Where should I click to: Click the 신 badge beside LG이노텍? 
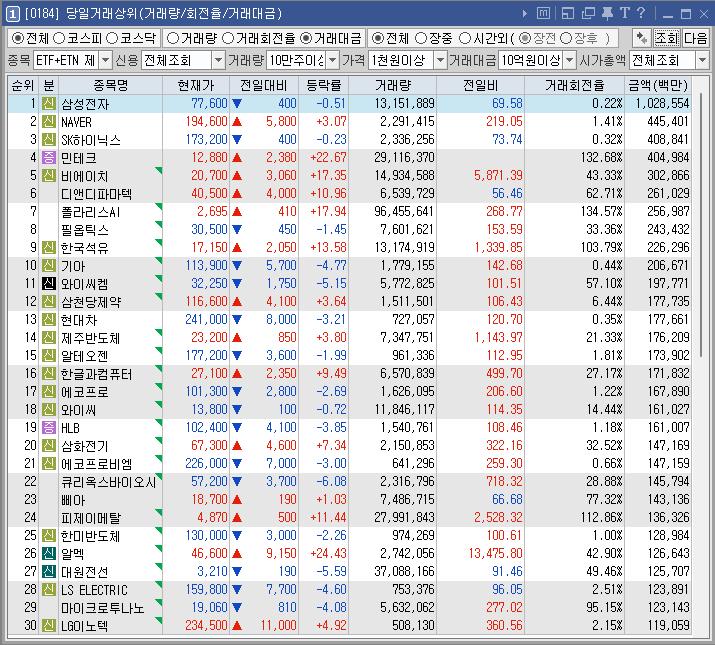click(x=49, y=625)
